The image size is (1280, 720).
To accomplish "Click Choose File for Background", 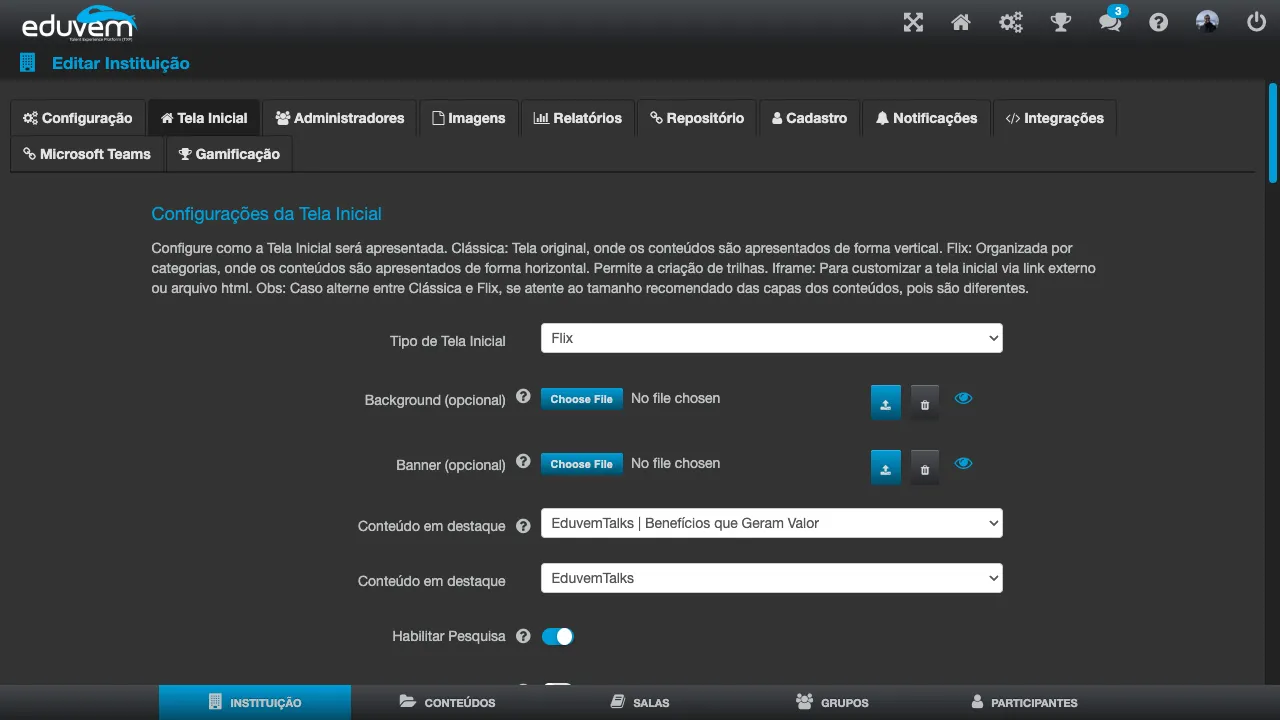I will tap(582, 399).
